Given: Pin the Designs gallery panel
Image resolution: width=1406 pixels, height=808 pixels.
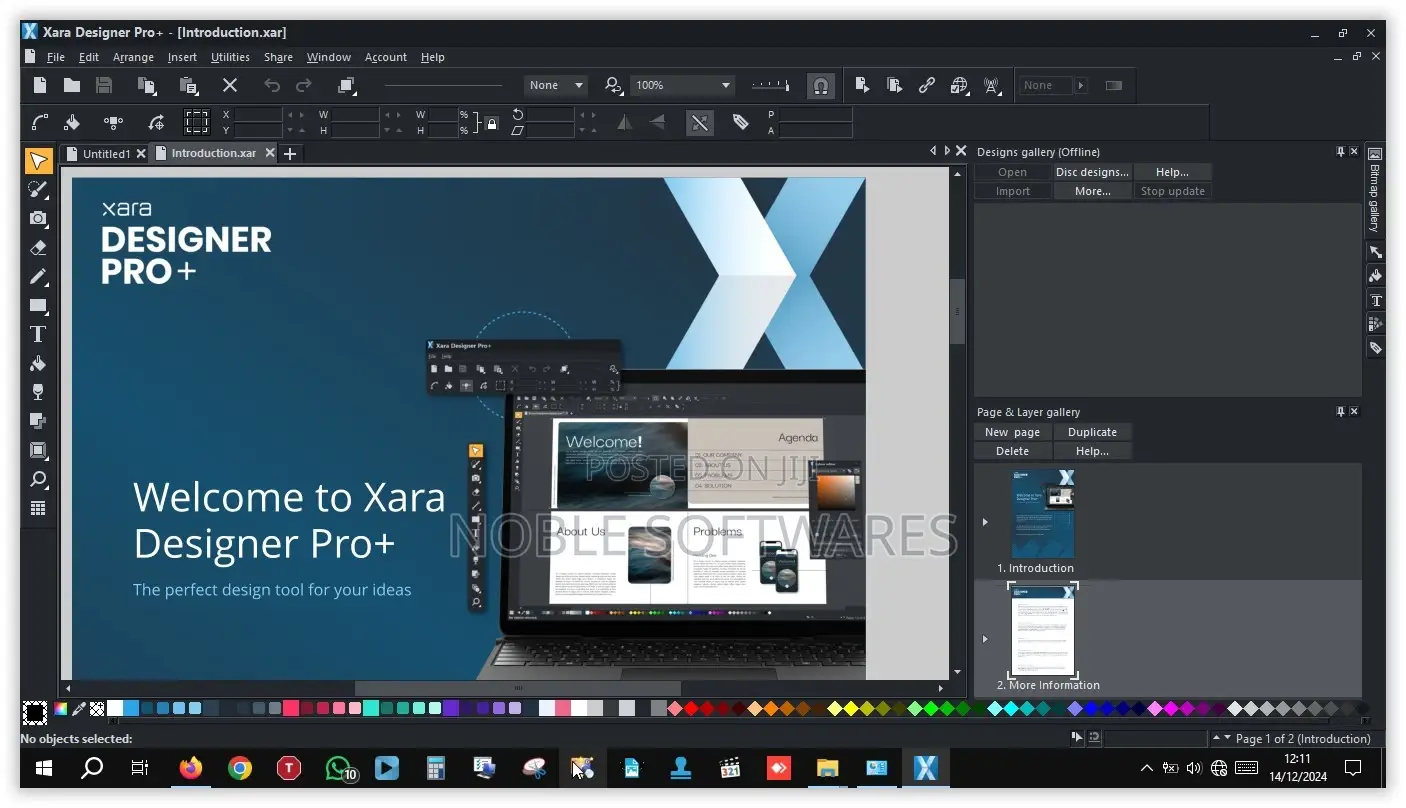Looking at the screenshot, I should [x=1340, y=152].
